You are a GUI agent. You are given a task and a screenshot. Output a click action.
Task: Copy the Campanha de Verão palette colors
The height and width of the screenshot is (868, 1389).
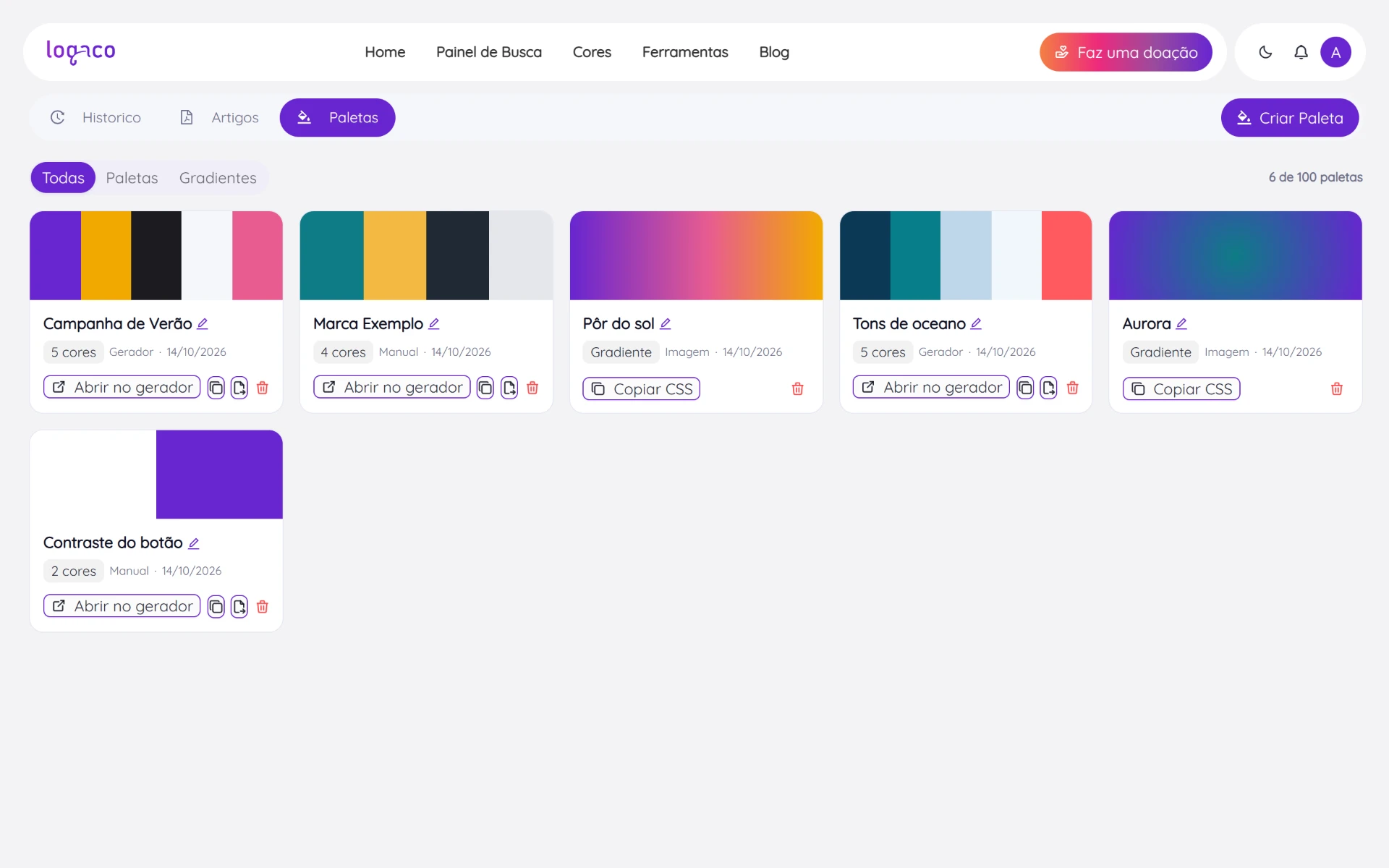216,388
